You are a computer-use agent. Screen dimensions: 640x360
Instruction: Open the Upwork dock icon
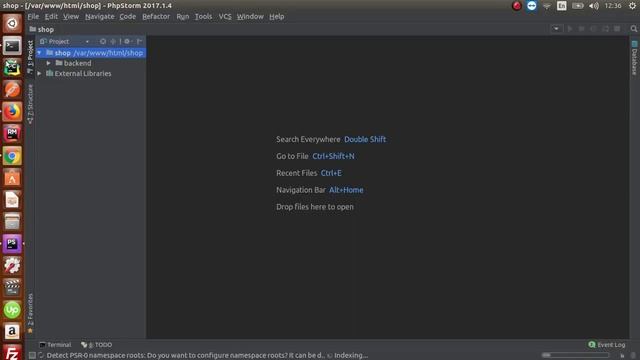coord(12,310)
